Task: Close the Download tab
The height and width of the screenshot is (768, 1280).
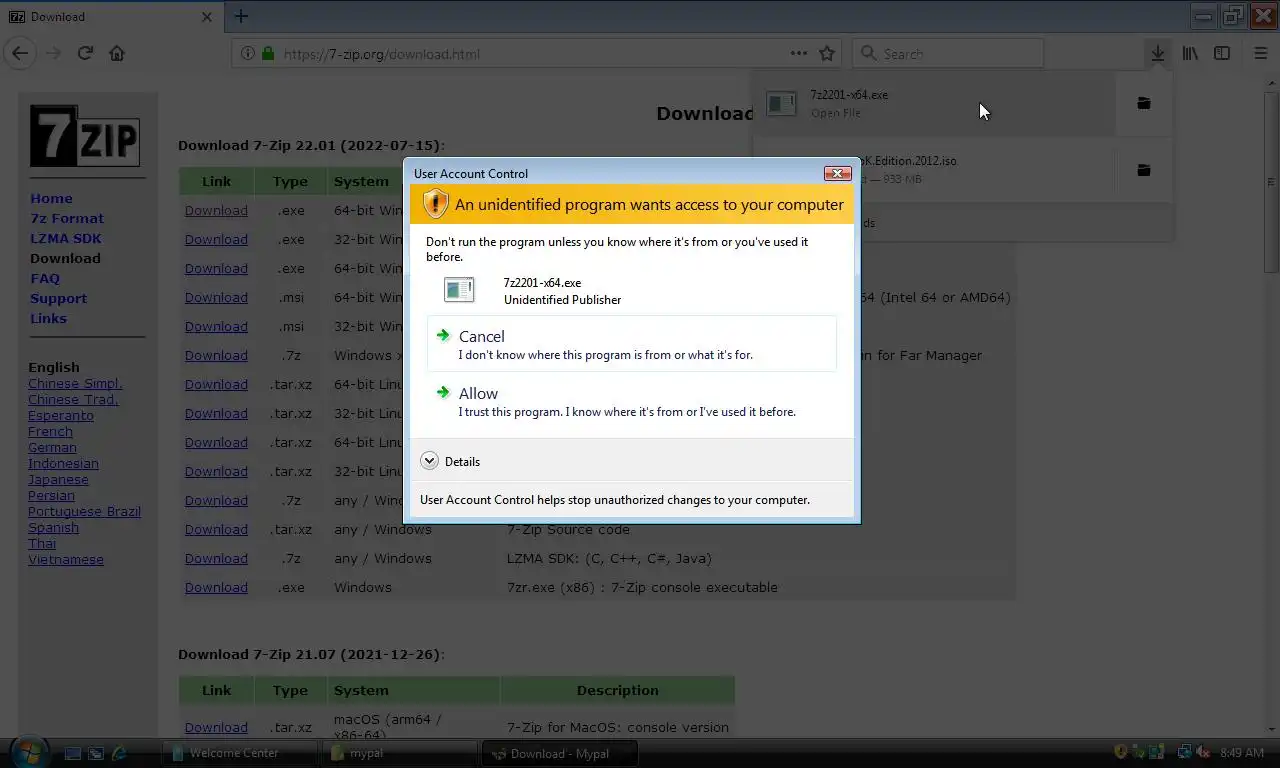Action: tap(207, 16)
